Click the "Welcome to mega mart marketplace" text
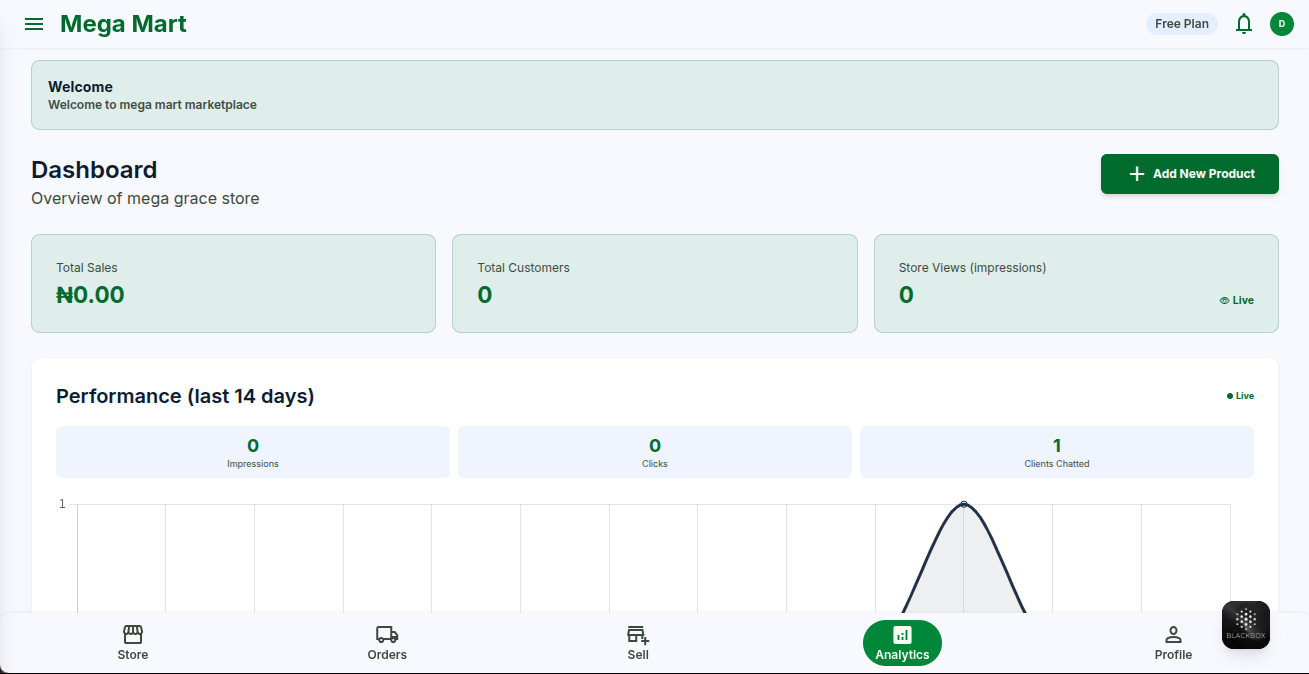This screenshot has width=1309, height=674. [x=152, y=105]
